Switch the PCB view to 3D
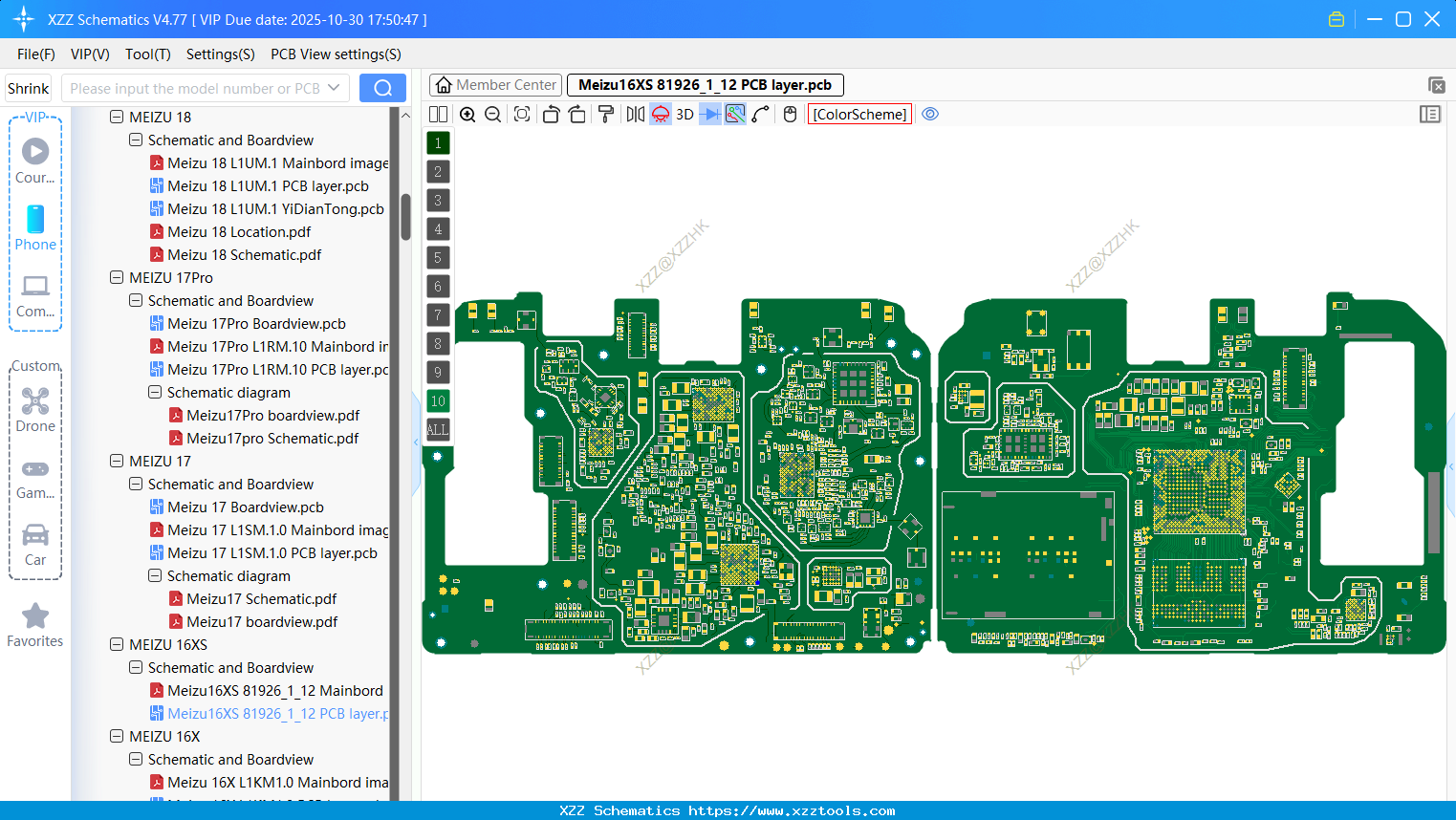Screen dimensions: 1456x820 pyautogui.click(x=684, y=114)
